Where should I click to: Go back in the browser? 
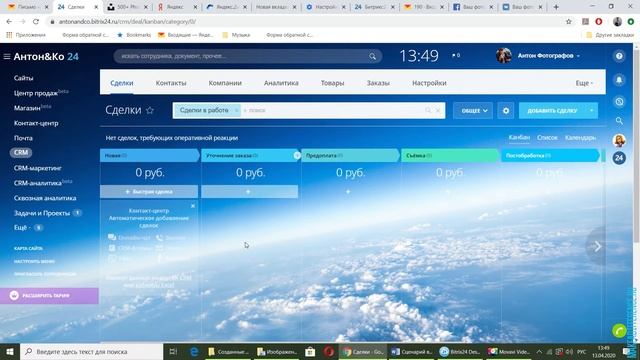pos(9,22)
